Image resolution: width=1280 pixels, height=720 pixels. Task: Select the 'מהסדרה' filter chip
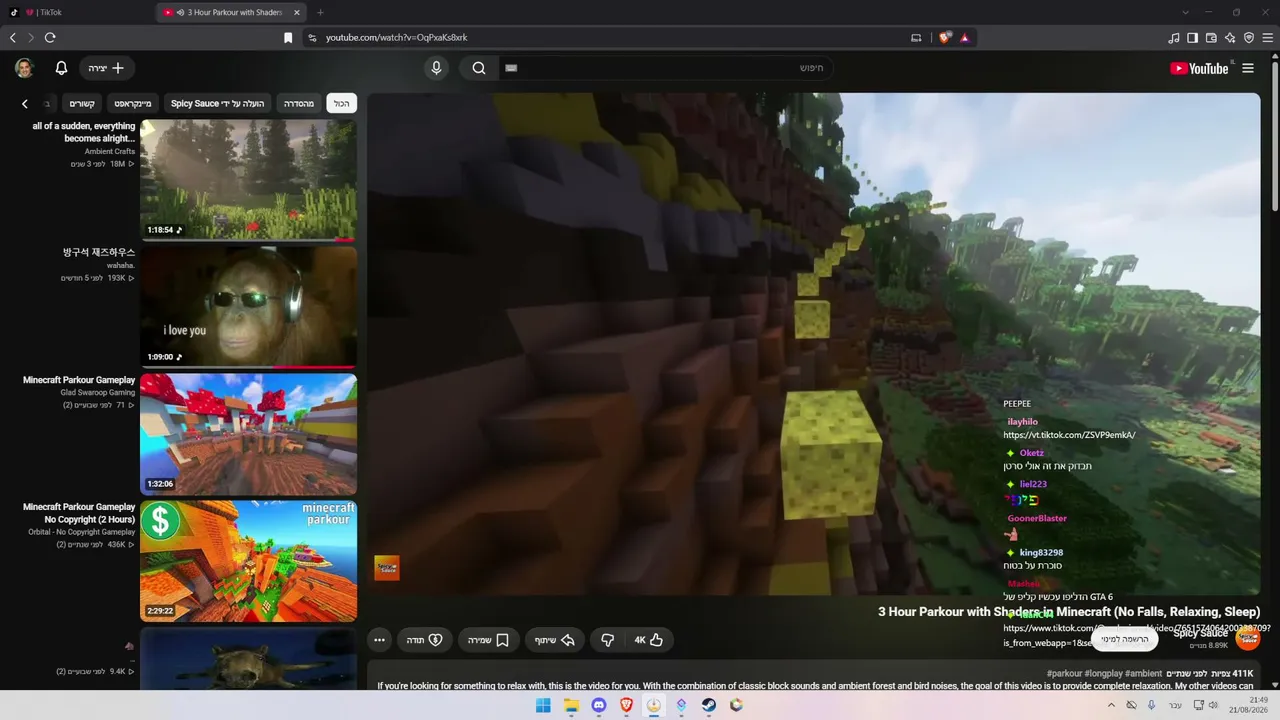(x=299, y=103)
